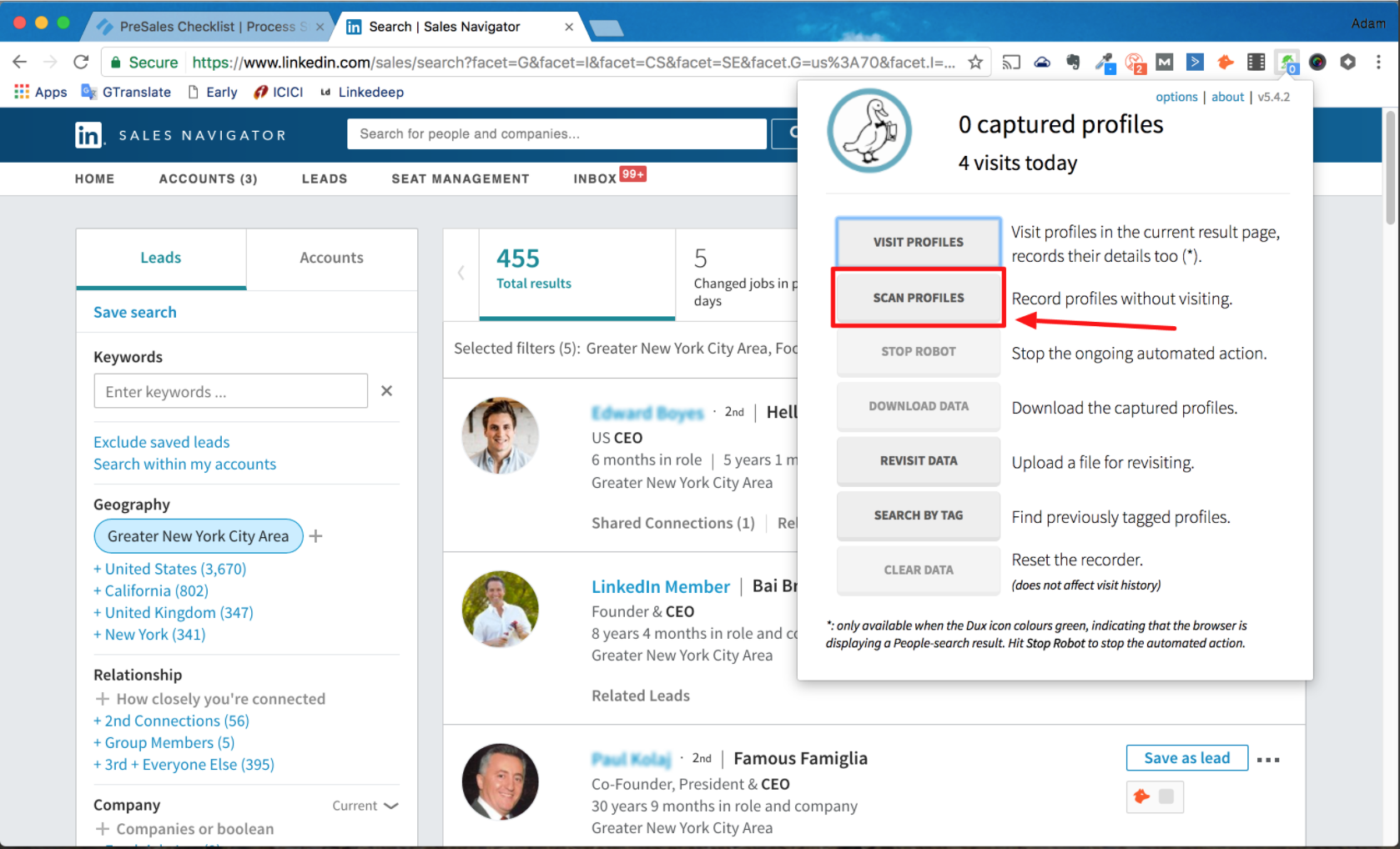Expand the Company Current dropdown
This screenshot has width=1400, height=849.
(365, 806)
